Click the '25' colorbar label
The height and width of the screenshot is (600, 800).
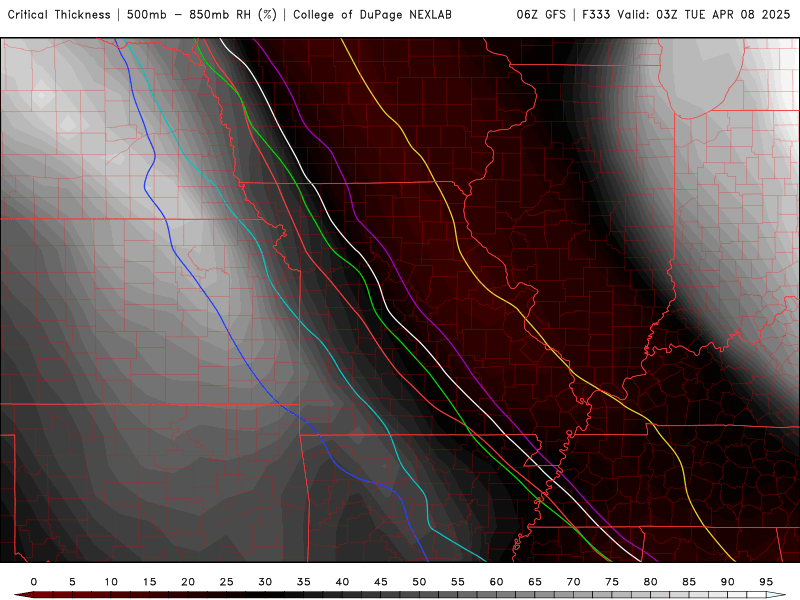tap(227, 582)
